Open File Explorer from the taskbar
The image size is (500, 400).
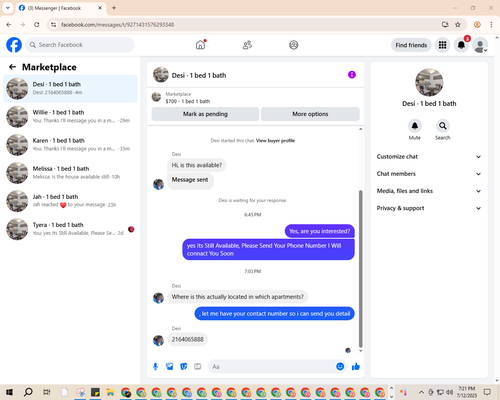click(110, 392)
